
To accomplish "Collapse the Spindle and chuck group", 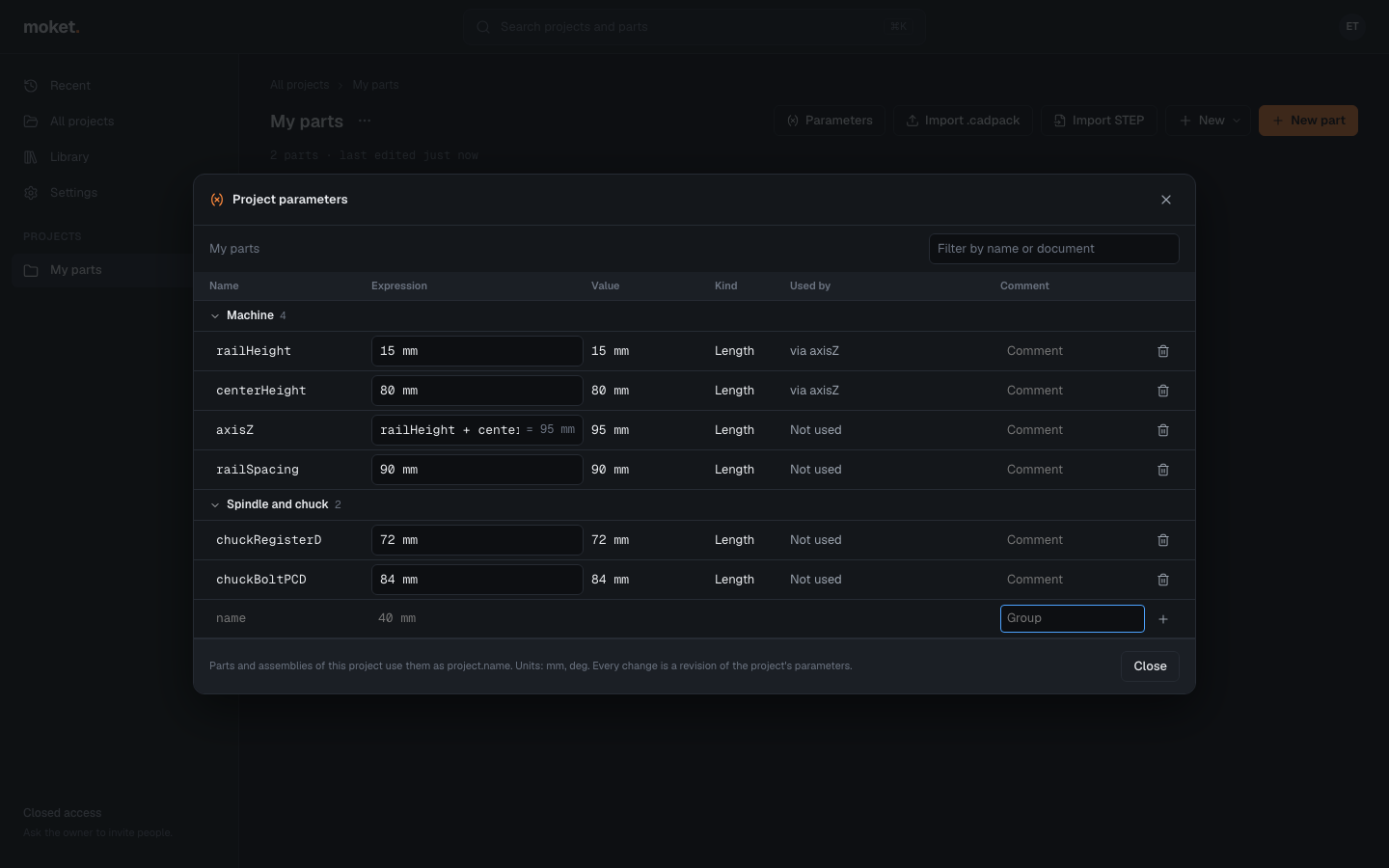I will pyautogui.click(x=215, y=504).
